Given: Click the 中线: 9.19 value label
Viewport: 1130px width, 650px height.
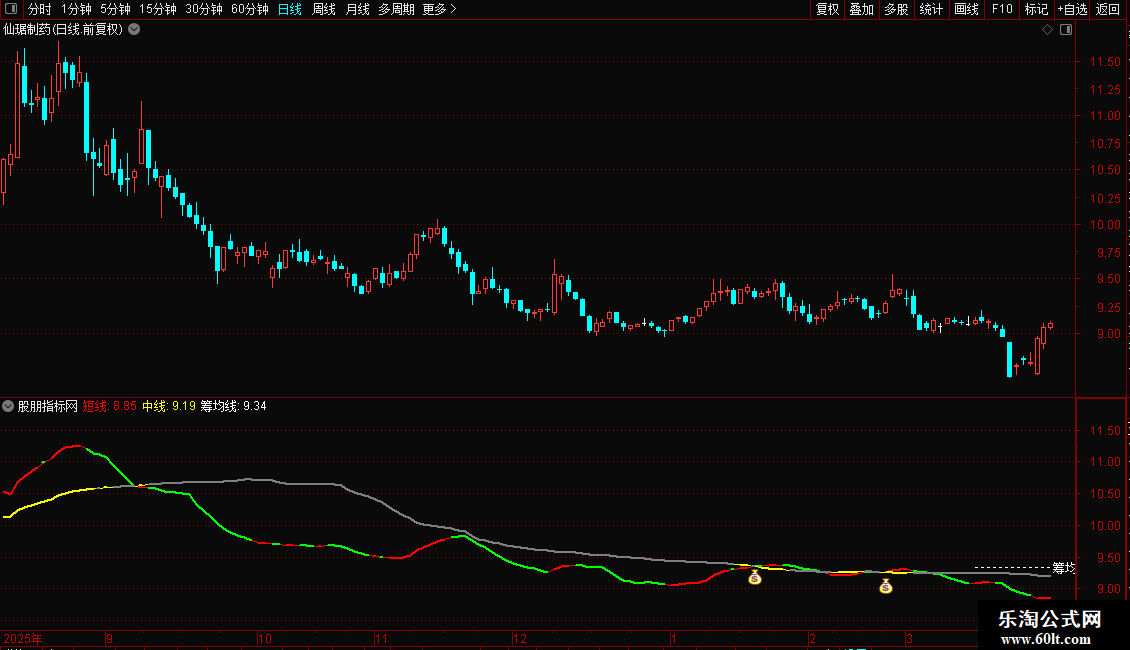Looking at the screenshot, I should coord(169,406).
